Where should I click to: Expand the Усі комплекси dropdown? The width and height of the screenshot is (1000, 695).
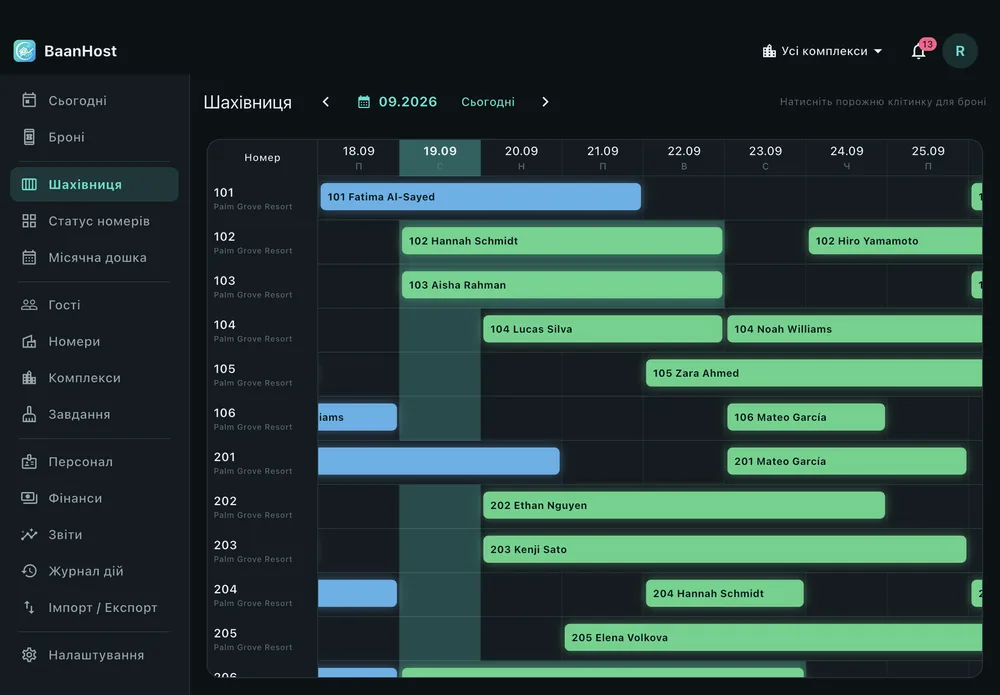822,51
